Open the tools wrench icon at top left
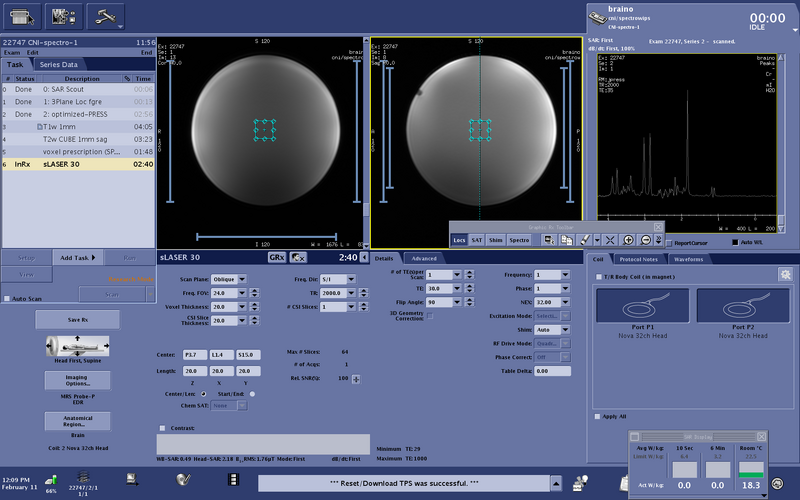Image resolution: width=800 pixels, height=500 pixels. (x=106, y=17)
